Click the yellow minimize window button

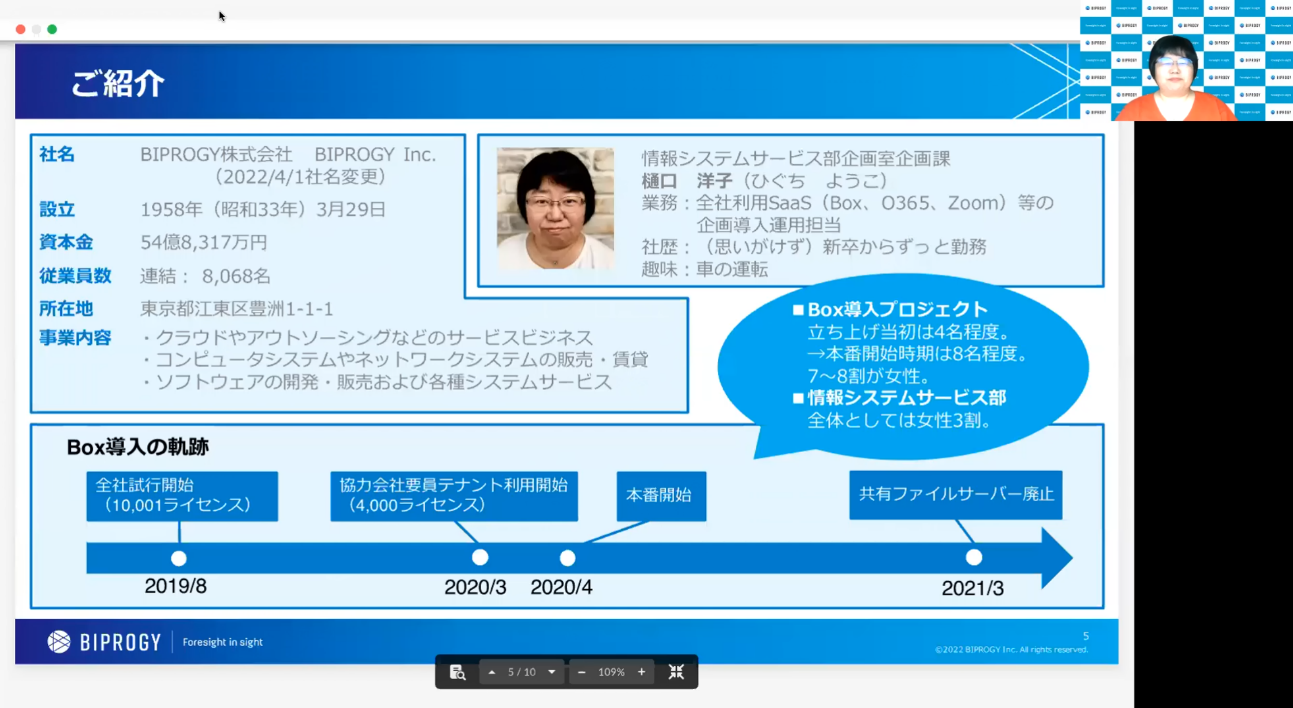[36, 29]
